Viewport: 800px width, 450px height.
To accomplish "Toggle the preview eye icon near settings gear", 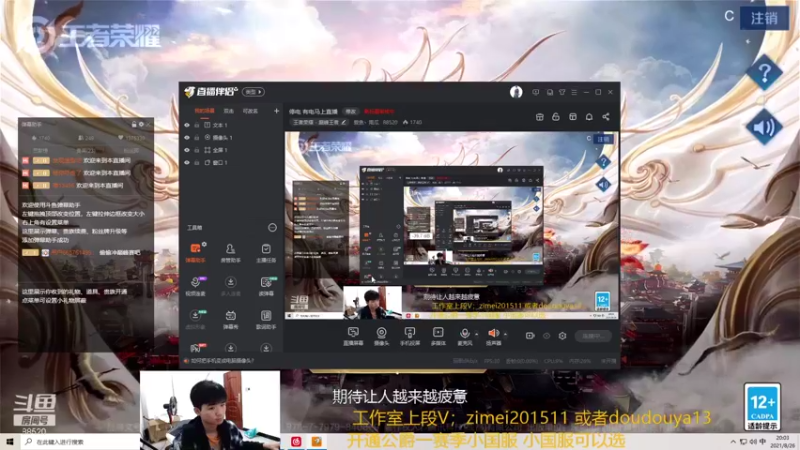I will pos(546,336).
